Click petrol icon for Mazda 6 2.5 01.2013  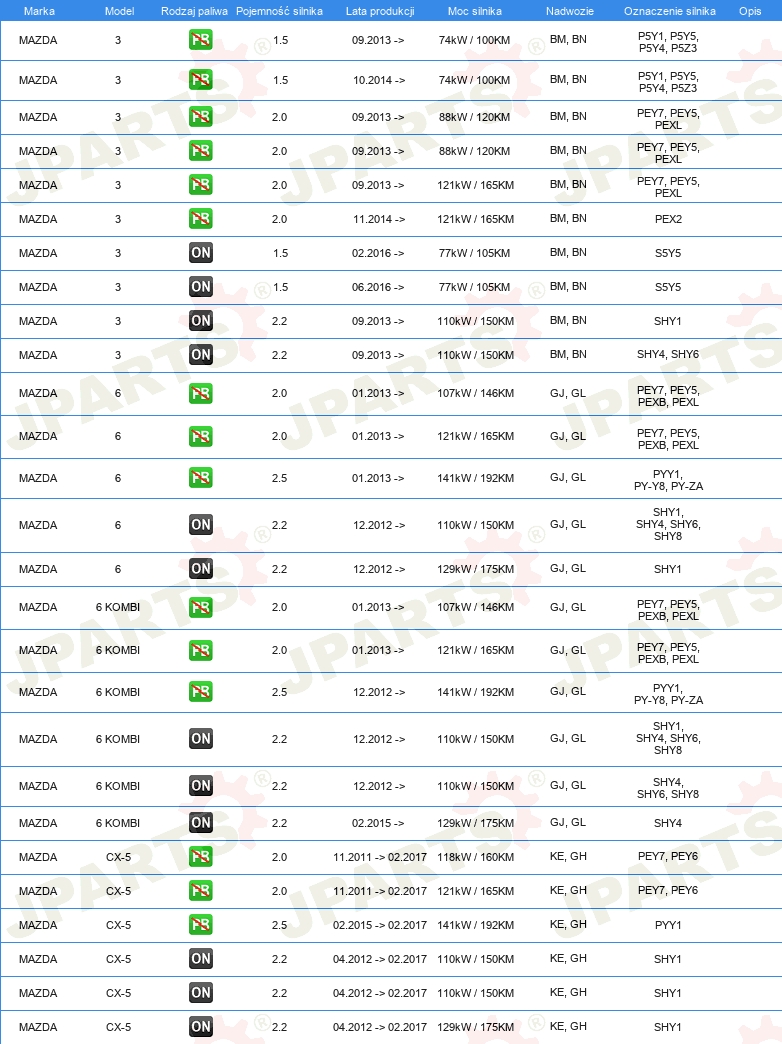pyautogui.click(x=200, y=477)
